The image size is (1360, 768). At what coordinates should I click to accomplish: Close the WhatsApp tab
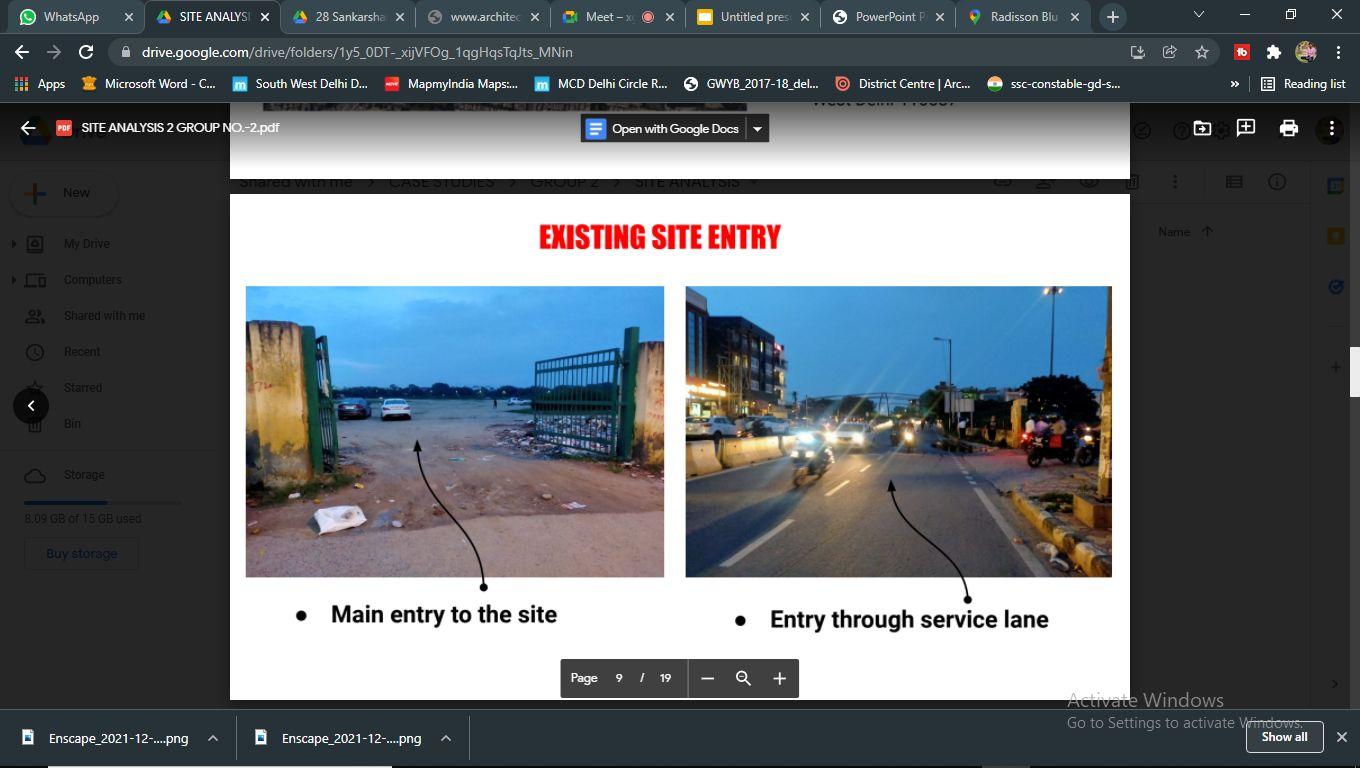click(x=128, y=16)
